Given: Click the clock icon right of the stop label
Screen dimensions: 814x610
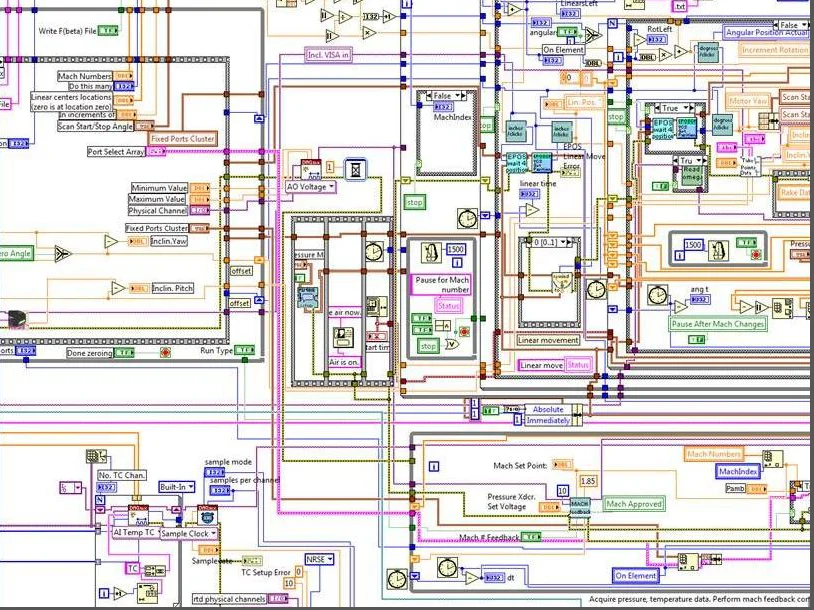Looking at the screenshot, I should click(x=466, y=217).
